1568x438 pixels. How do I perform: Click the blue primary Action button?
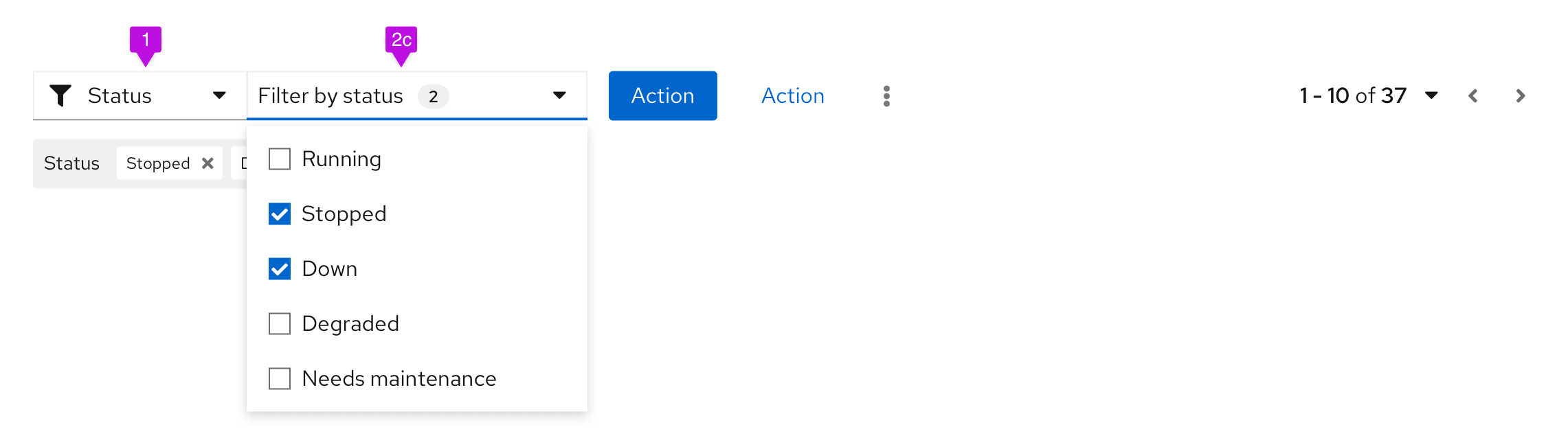(662, 95)
